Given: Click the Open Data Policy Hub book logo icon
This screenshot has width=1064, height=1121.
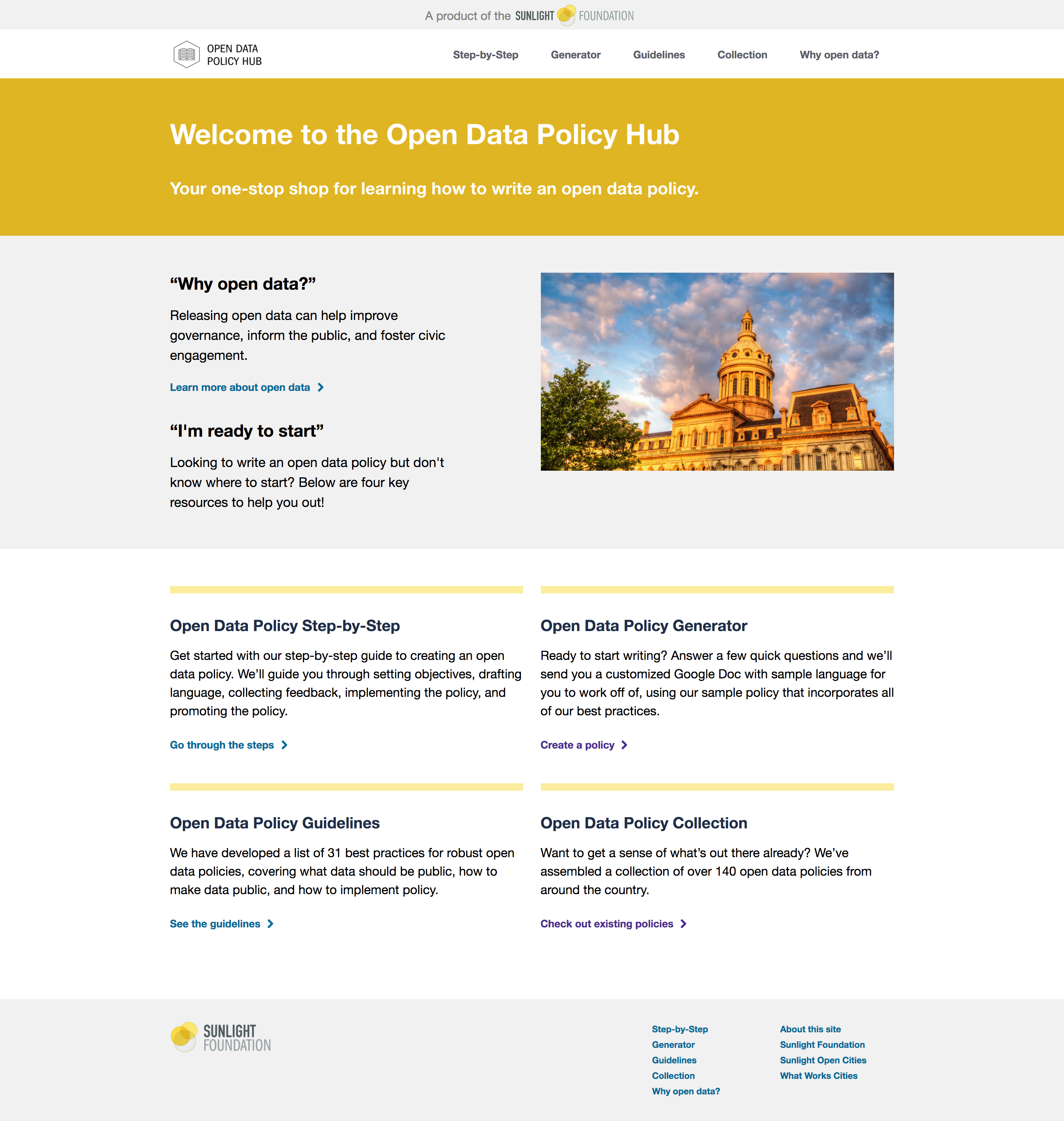Looking at the screenshot, I should 187,54.
